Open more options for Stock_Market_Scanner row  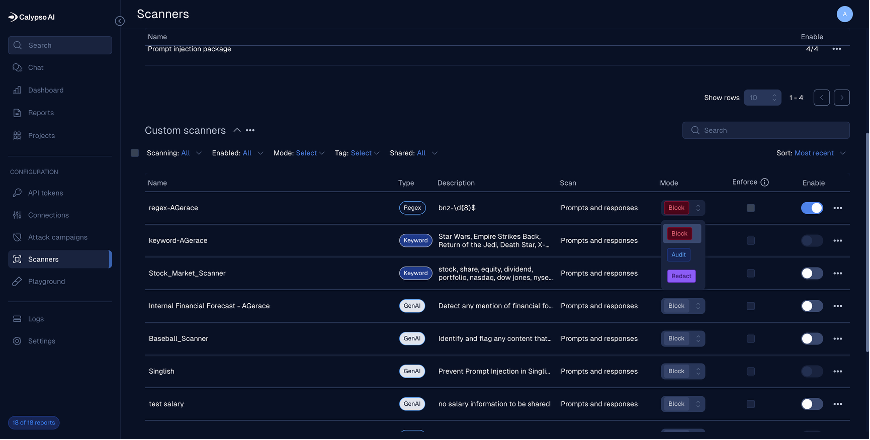click(838, 274)
